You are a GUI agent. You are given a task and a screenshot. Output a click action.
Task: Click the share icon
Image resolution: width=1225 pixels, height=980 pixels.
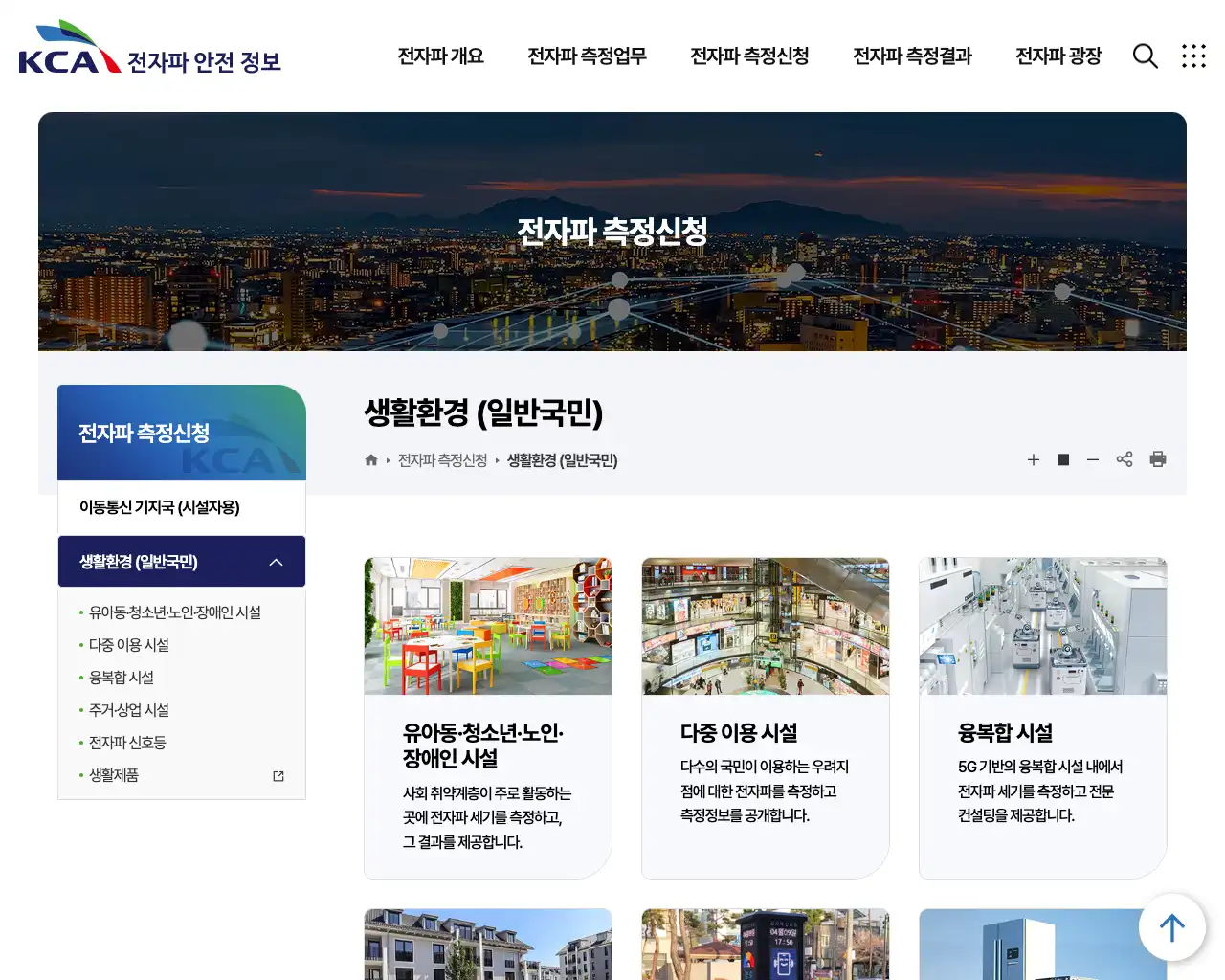(1125, 459)
